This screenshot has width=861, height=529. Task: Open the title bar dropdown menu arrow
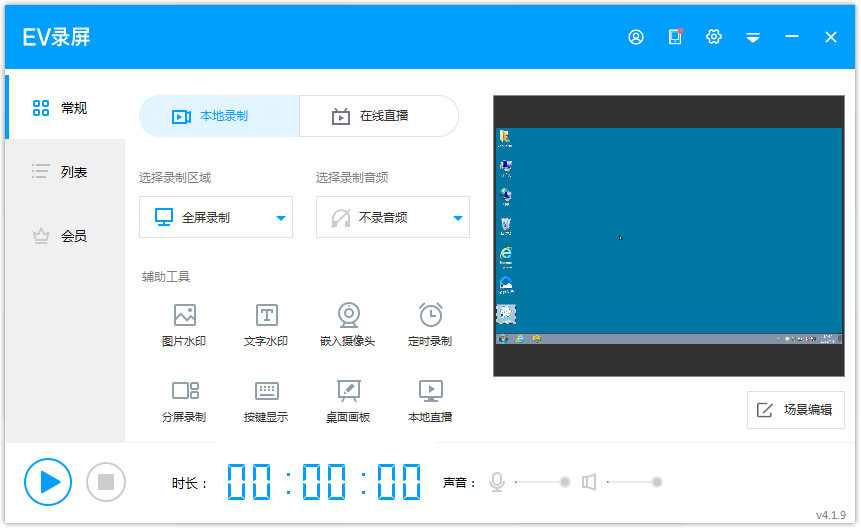coord(753,37)
